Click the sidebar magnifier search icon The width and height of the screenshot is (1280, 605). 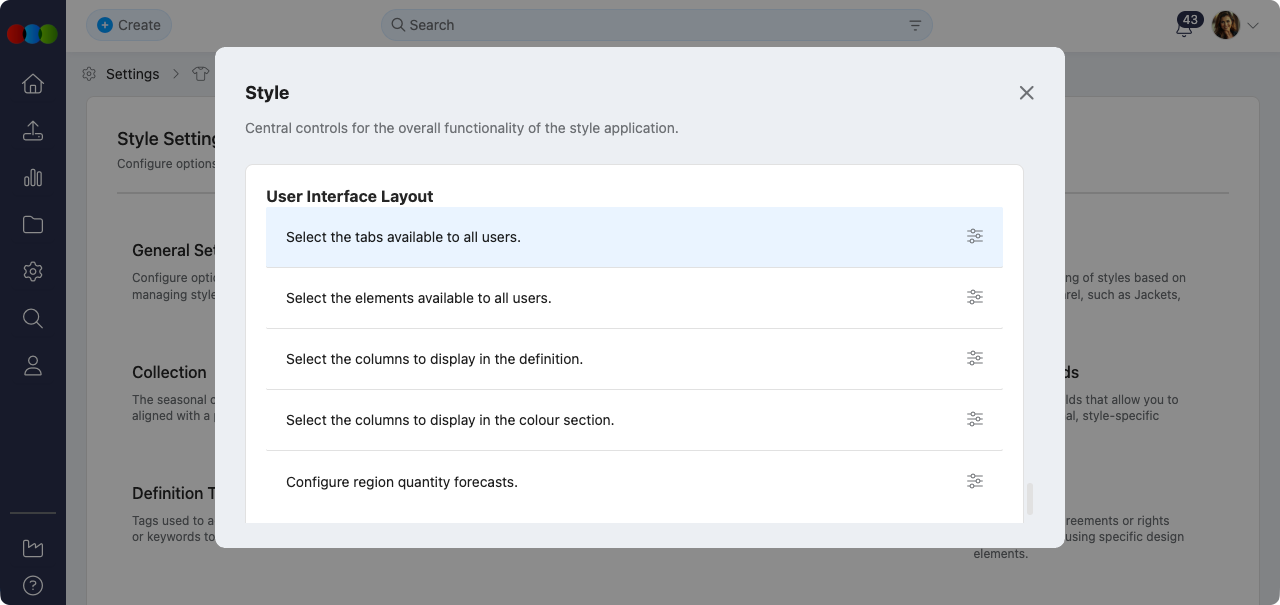coord(33,319)
